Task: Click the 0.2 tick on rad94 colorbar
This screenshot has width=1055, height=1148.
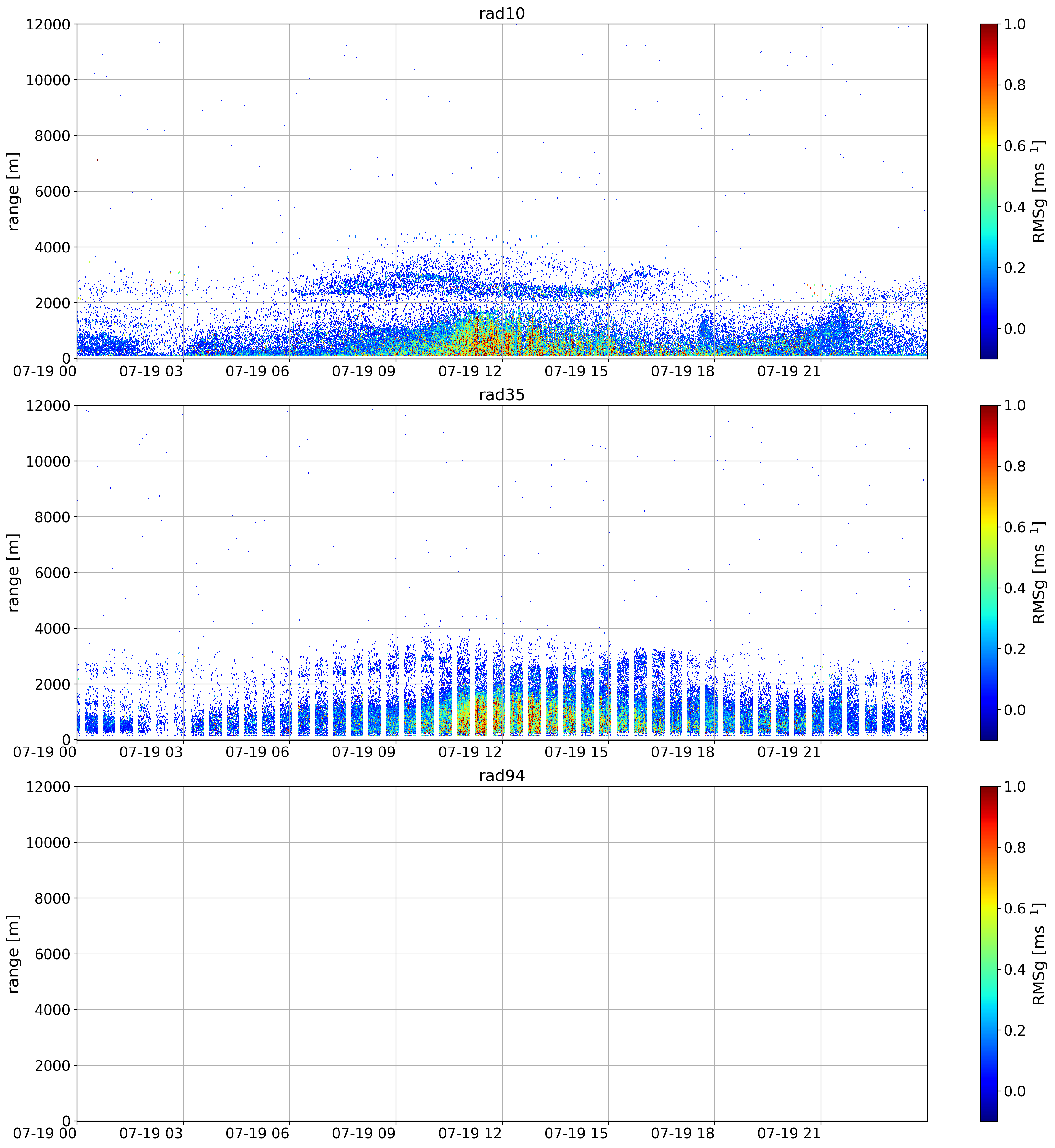Action: pyautogui.click(x=1014, y=1030)
